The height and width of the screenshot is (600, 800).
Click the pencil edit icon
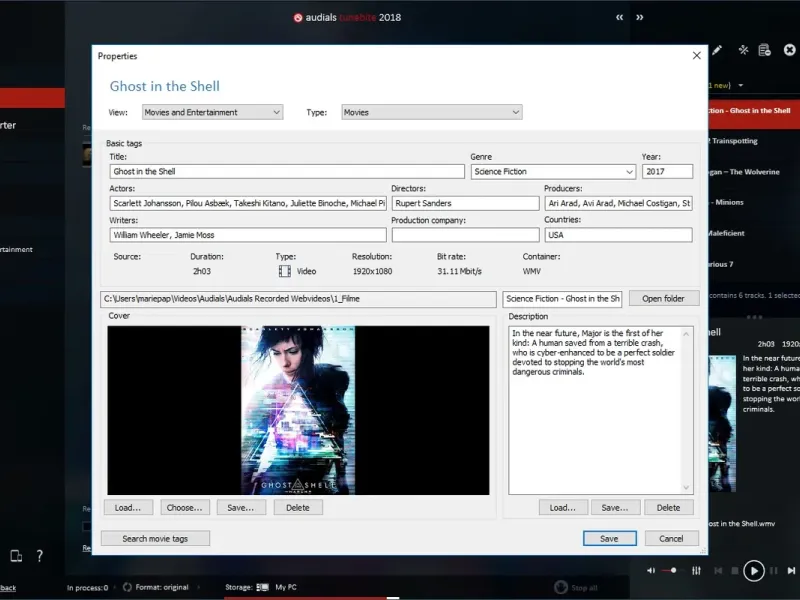point(717,50)
